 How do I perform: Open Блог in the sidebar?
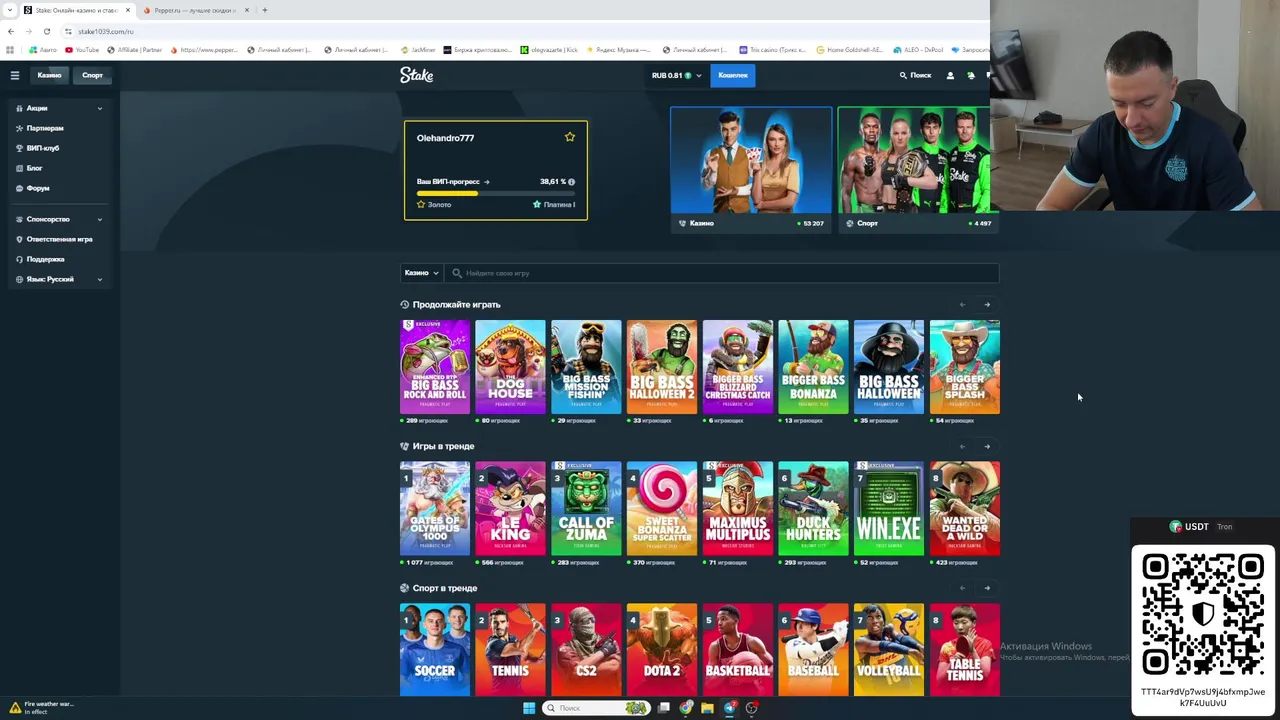point(34,168)
